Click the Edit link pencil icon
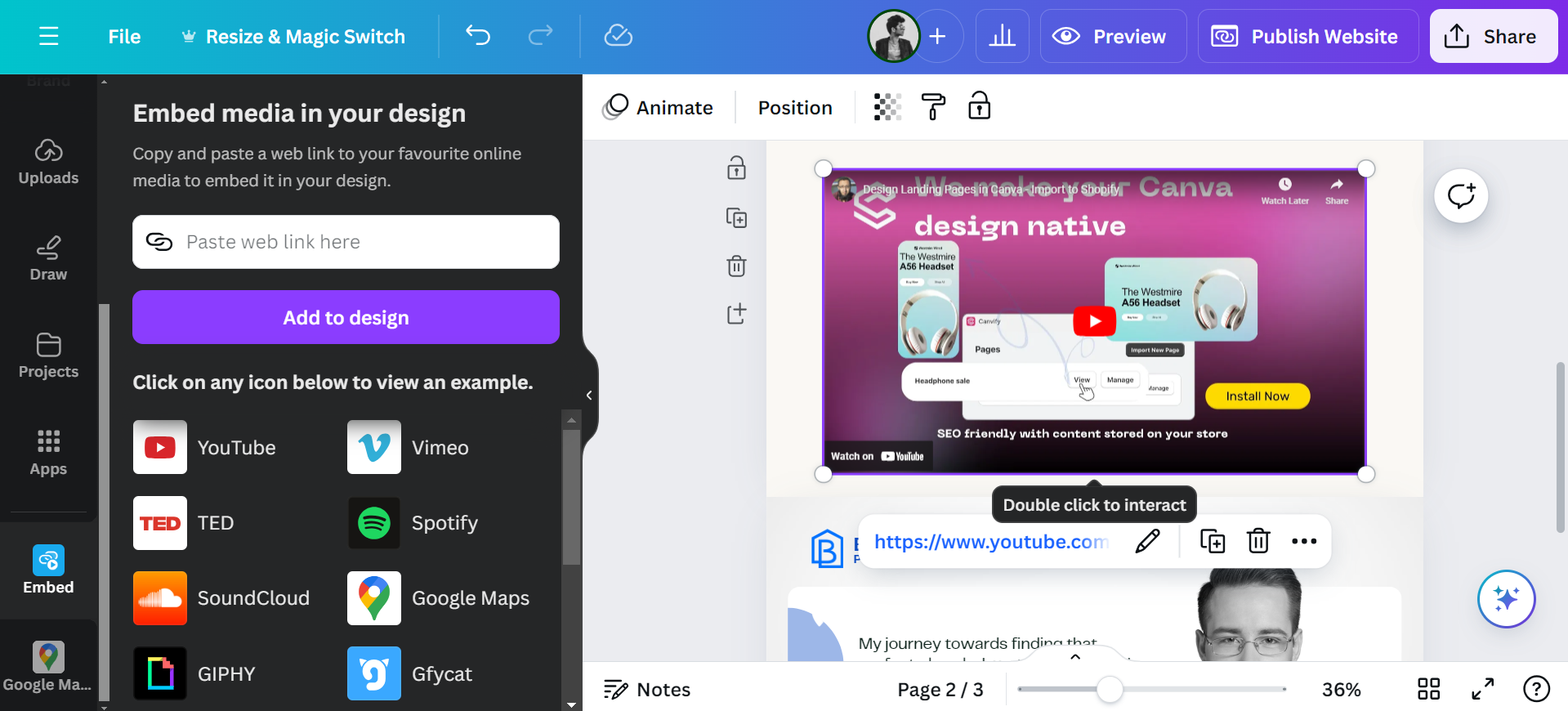1568x711 pixels. click(x=1147, y=541)
